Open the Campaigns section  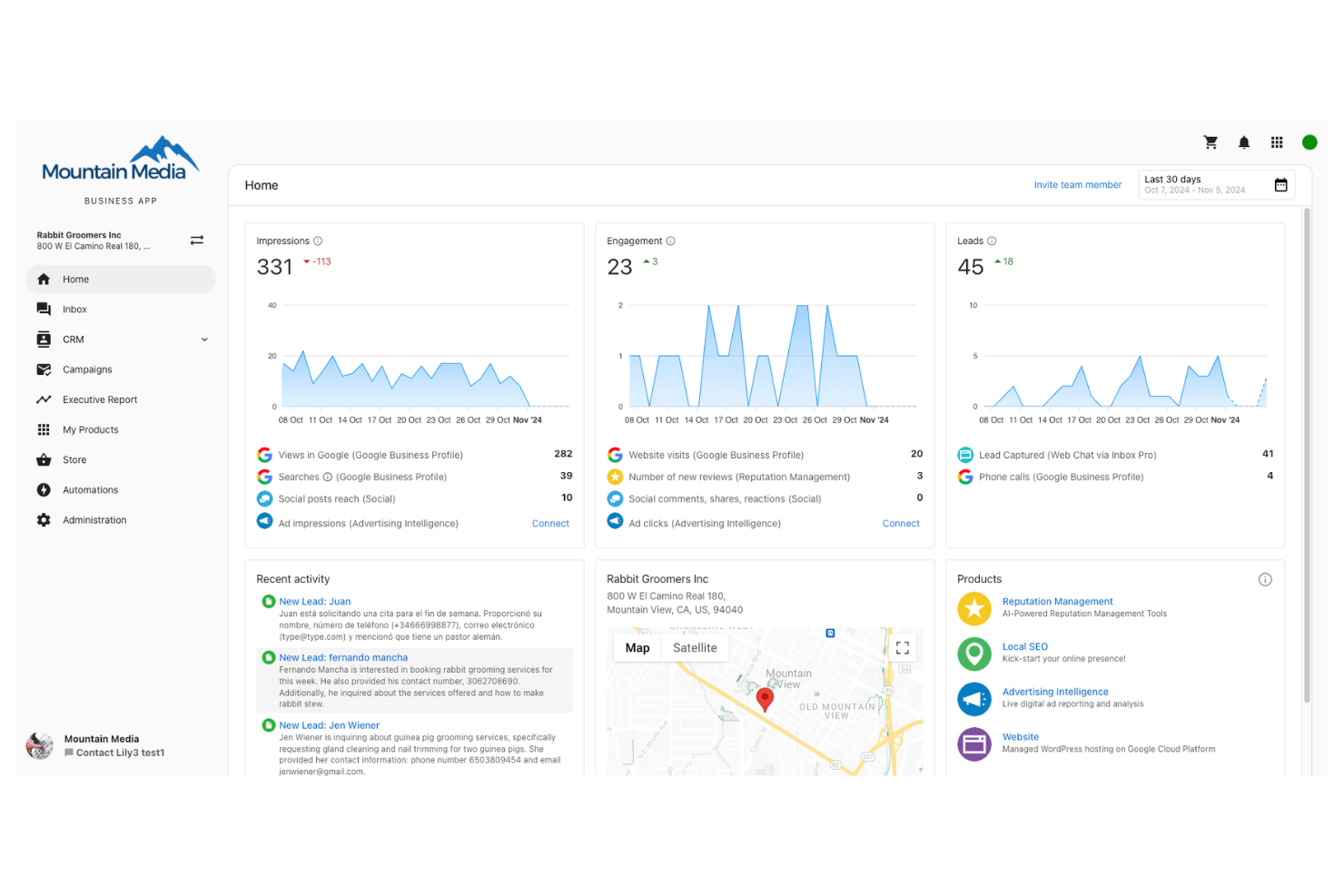tap(86, 369)
